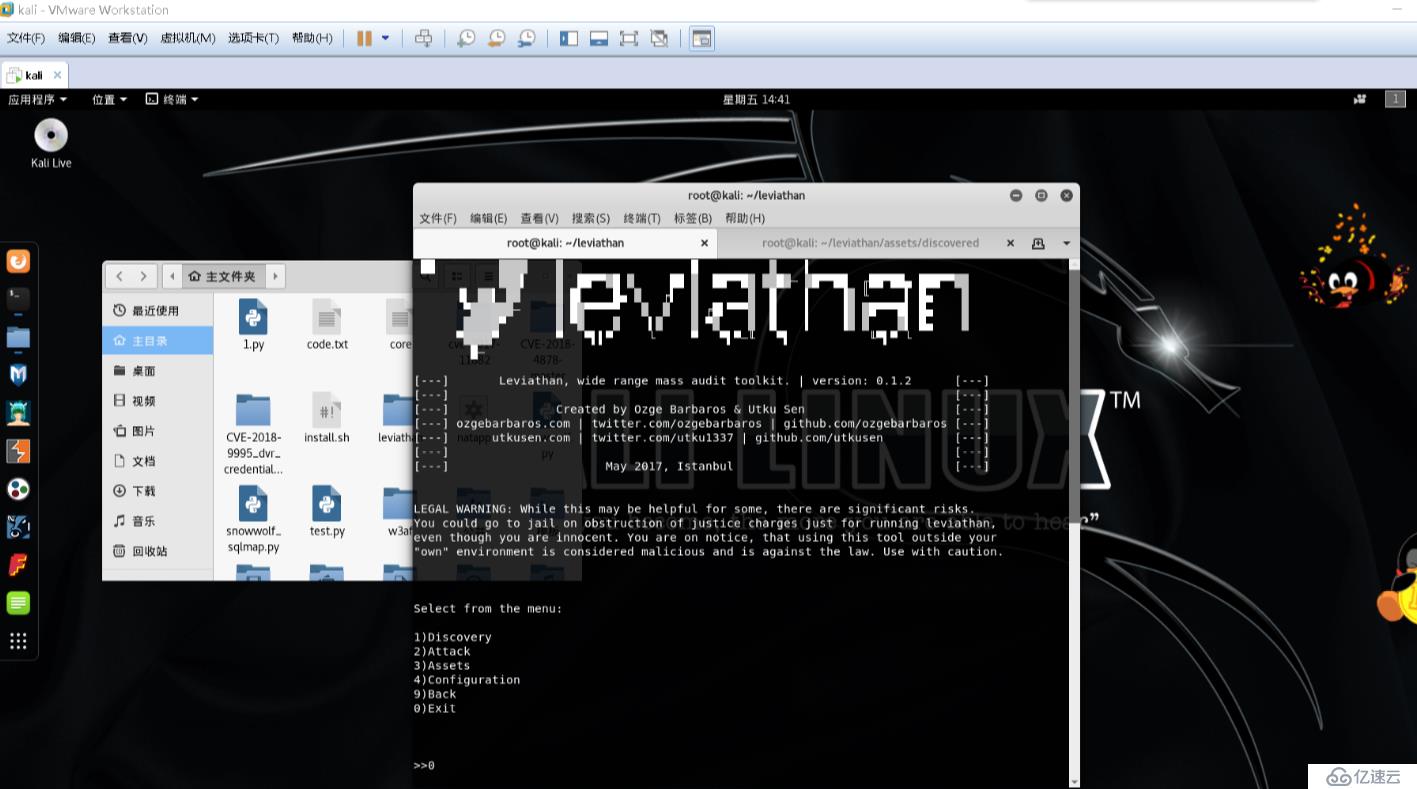Screen dimensions: 1417x789
Task: Click the left path arrow in file manager
Action: (x=174, y=276)
